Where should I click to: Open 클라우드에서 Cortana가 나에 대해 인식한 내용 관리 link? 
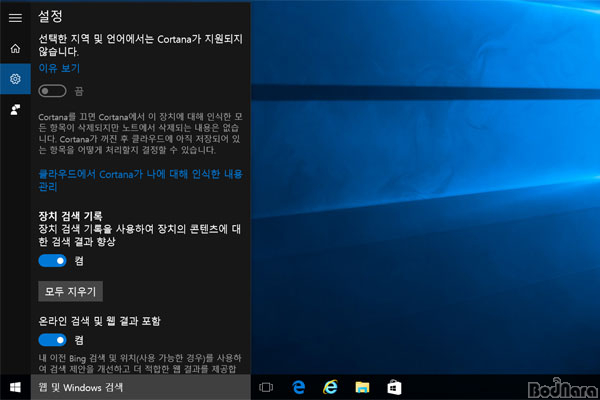point(140,180)
